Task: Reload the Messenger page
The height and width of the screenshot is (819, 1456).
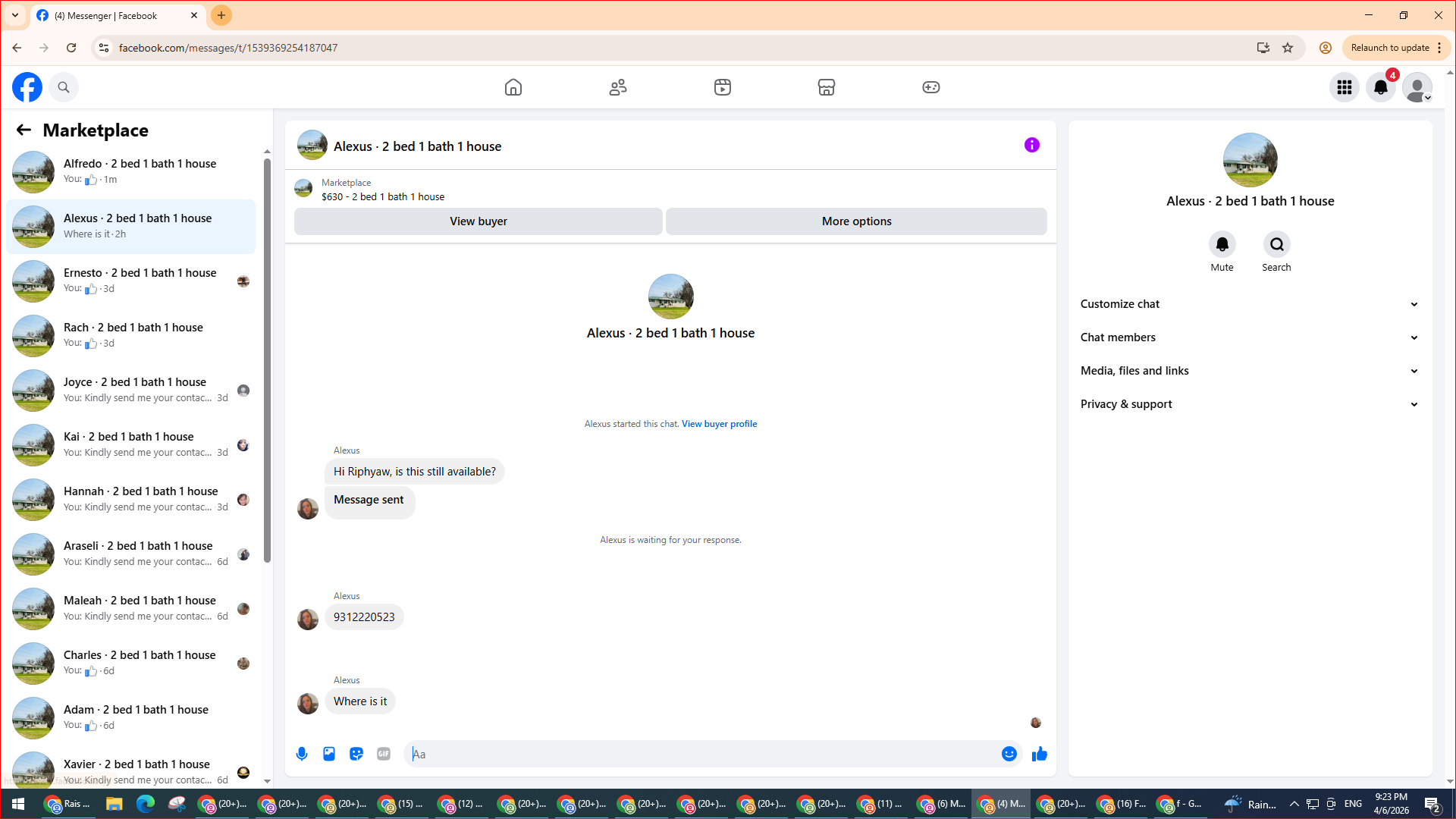Action: point(71,48)
